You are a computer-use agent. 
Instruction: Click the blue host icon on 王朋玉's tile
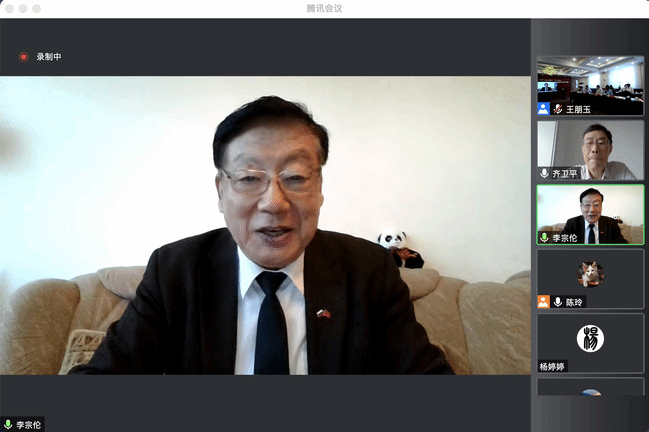coord(543,109)
